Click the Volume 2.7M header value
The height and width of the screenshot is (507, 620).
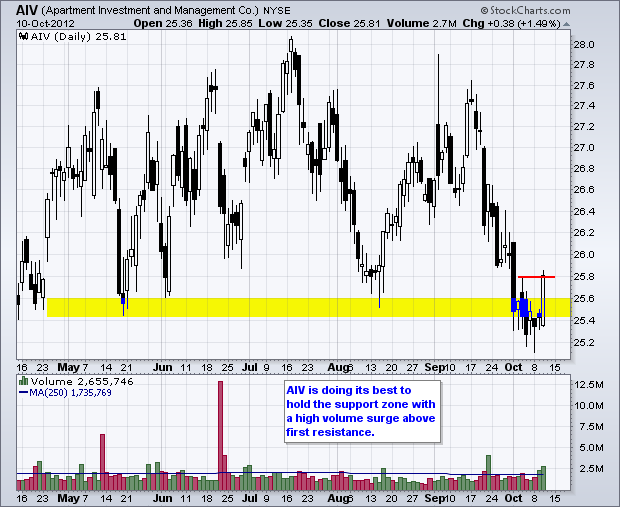(422, 23)
